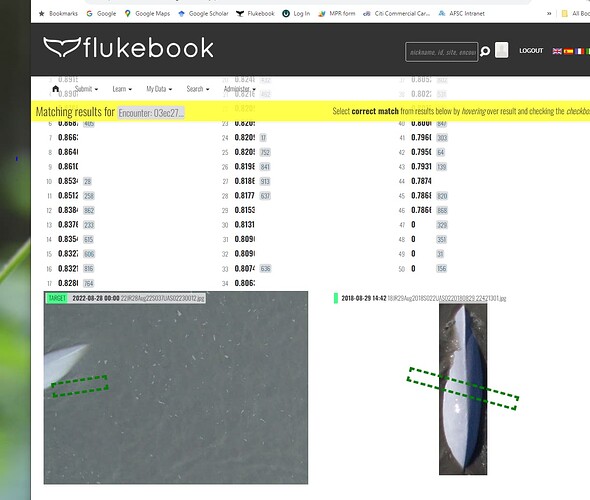Viewport: 590px width, 500px height.
Task: Click the 820 badge on rank 45
Action: (442, 196)
